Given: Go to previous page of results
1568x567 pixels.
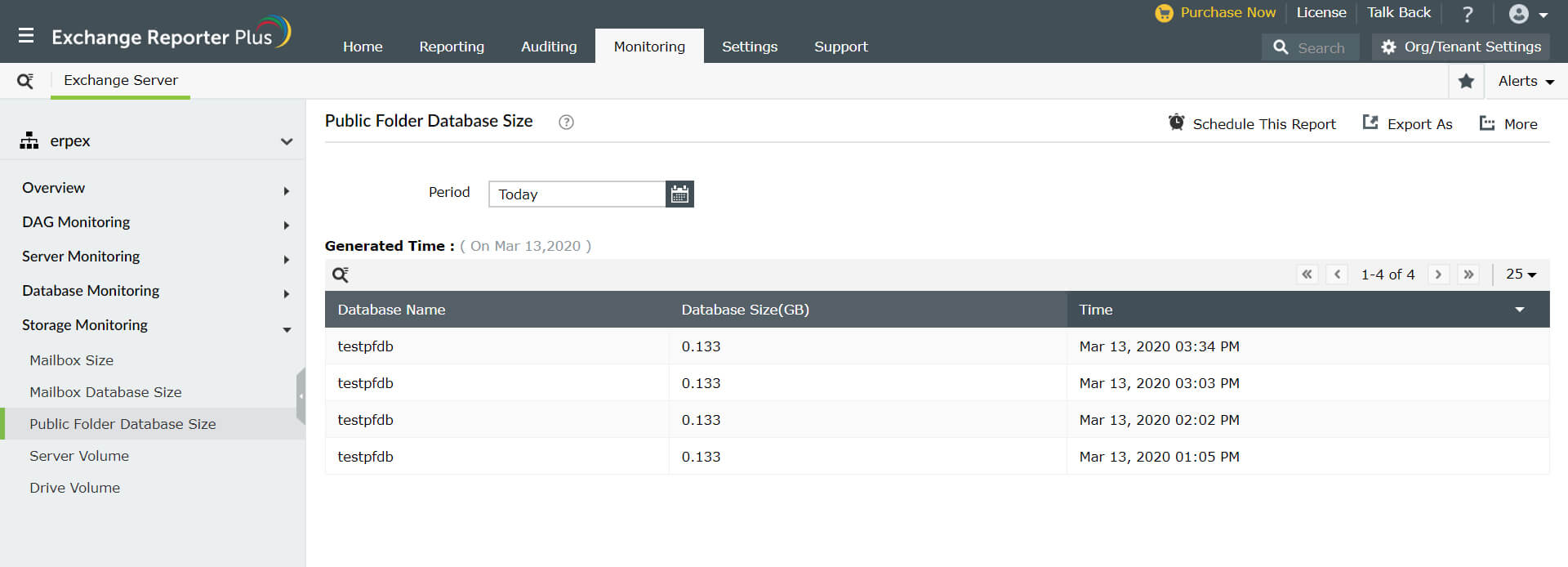Looking at the screenshot, I should 1337,275.
